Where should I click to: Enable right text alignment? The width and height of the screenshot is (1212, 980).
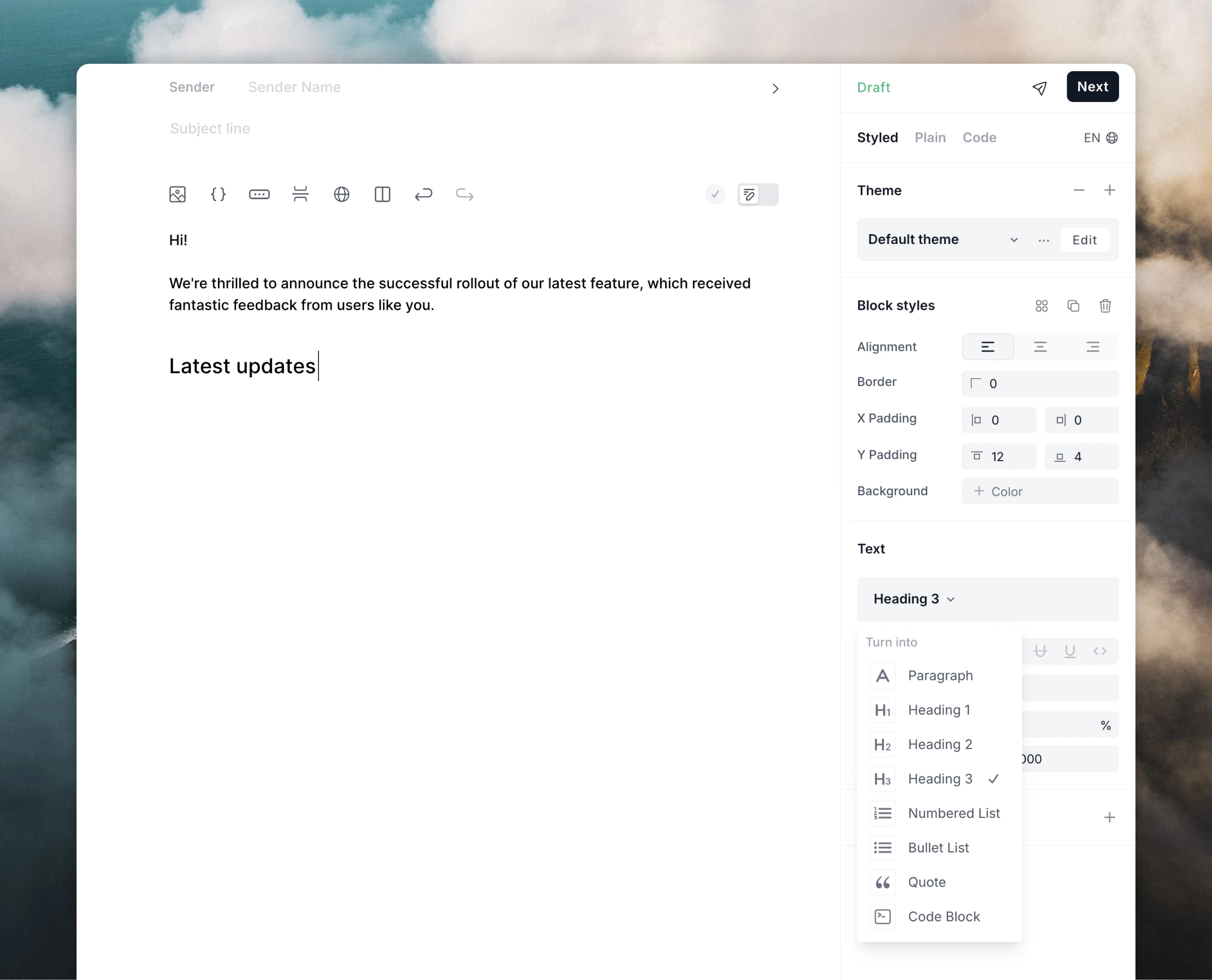[x=1093, y=347]
